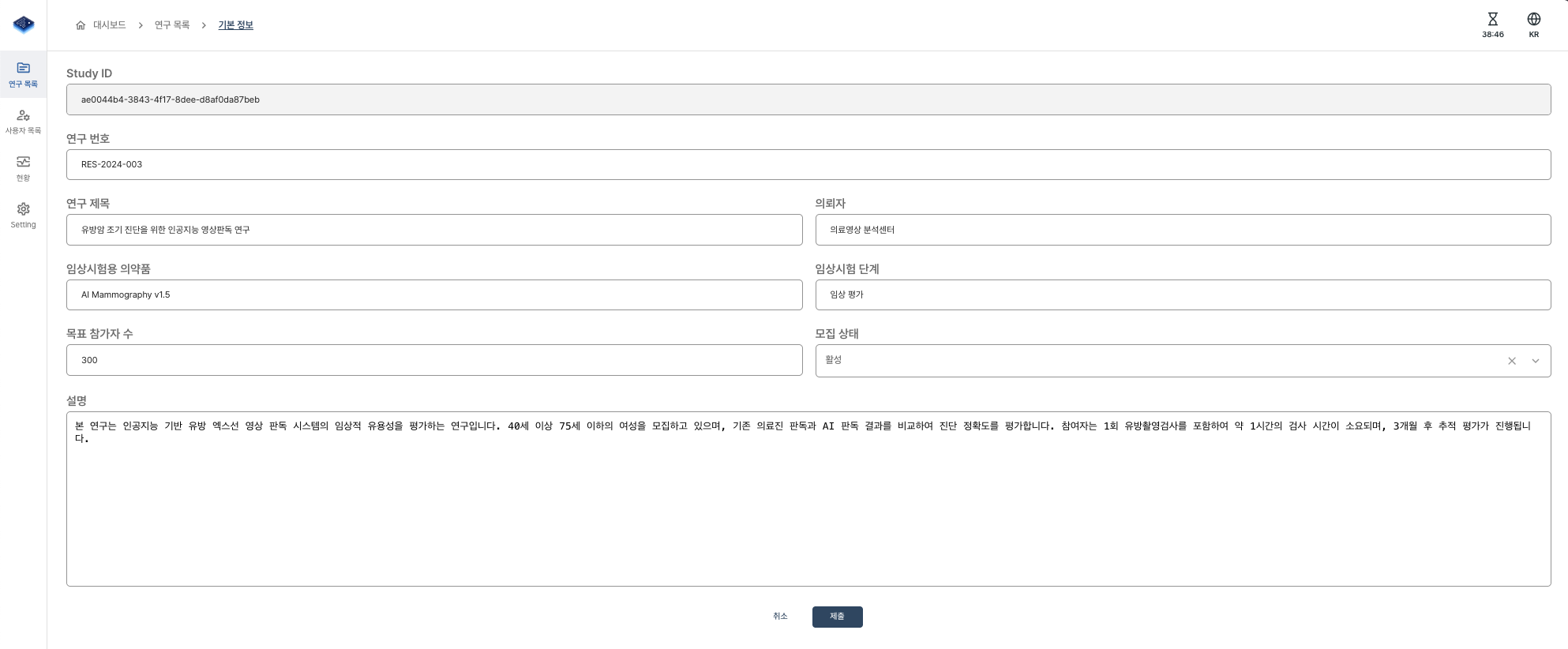This screenshot has width=1568, height=649.
Task: Clear the 모집 상태 selection
Action: [1511, 361]
